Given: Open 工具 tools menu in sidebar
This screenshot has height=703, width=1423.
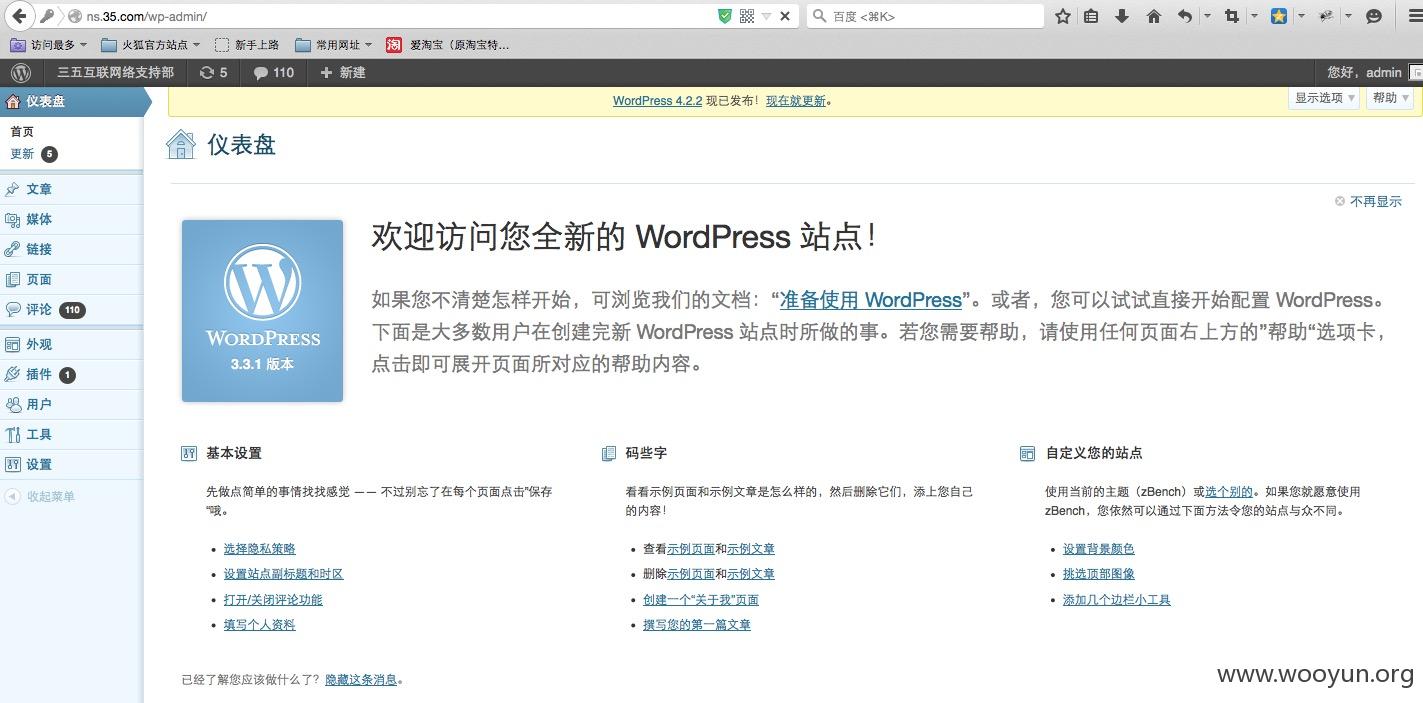Looking at the screenshot, I should [39, 434].
